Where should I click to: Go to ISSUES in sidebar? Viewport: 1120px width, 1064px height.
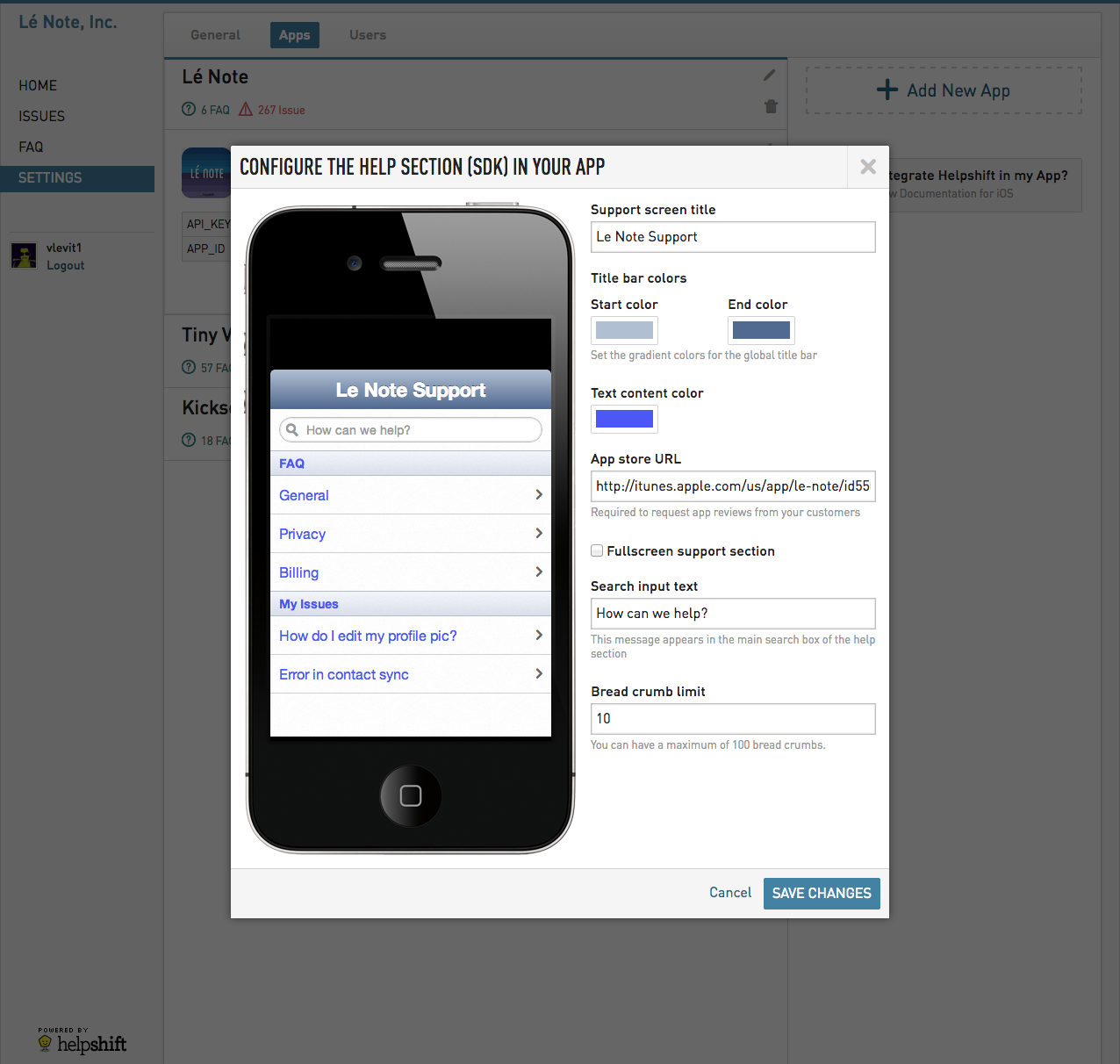point(42,116)
